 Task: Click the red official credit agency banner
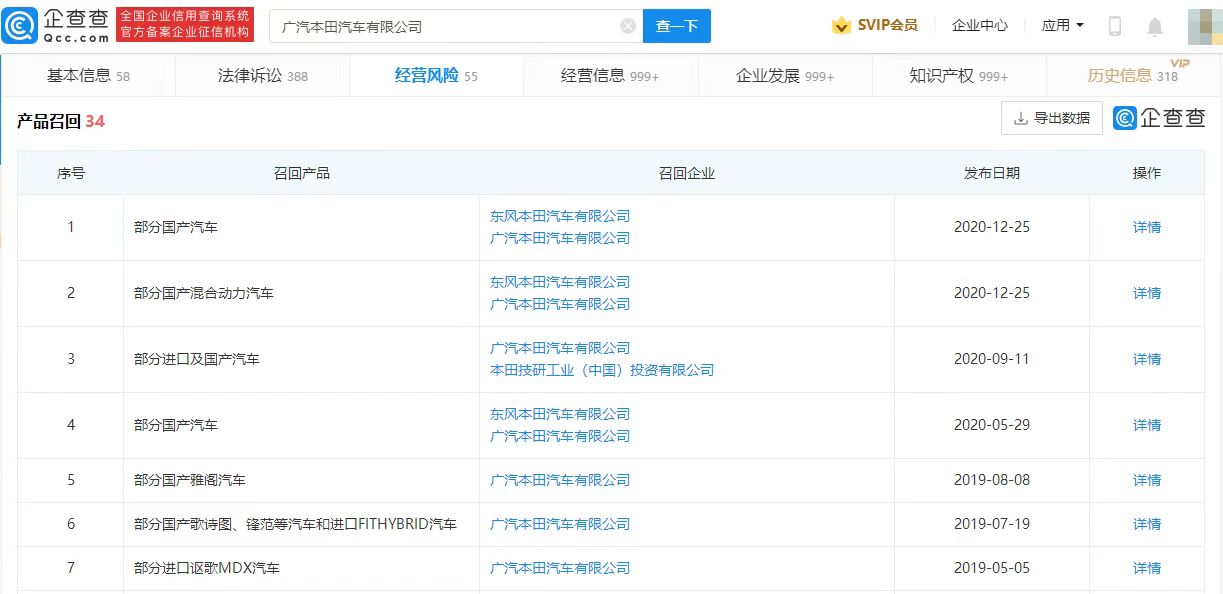(x=185, y=25)
